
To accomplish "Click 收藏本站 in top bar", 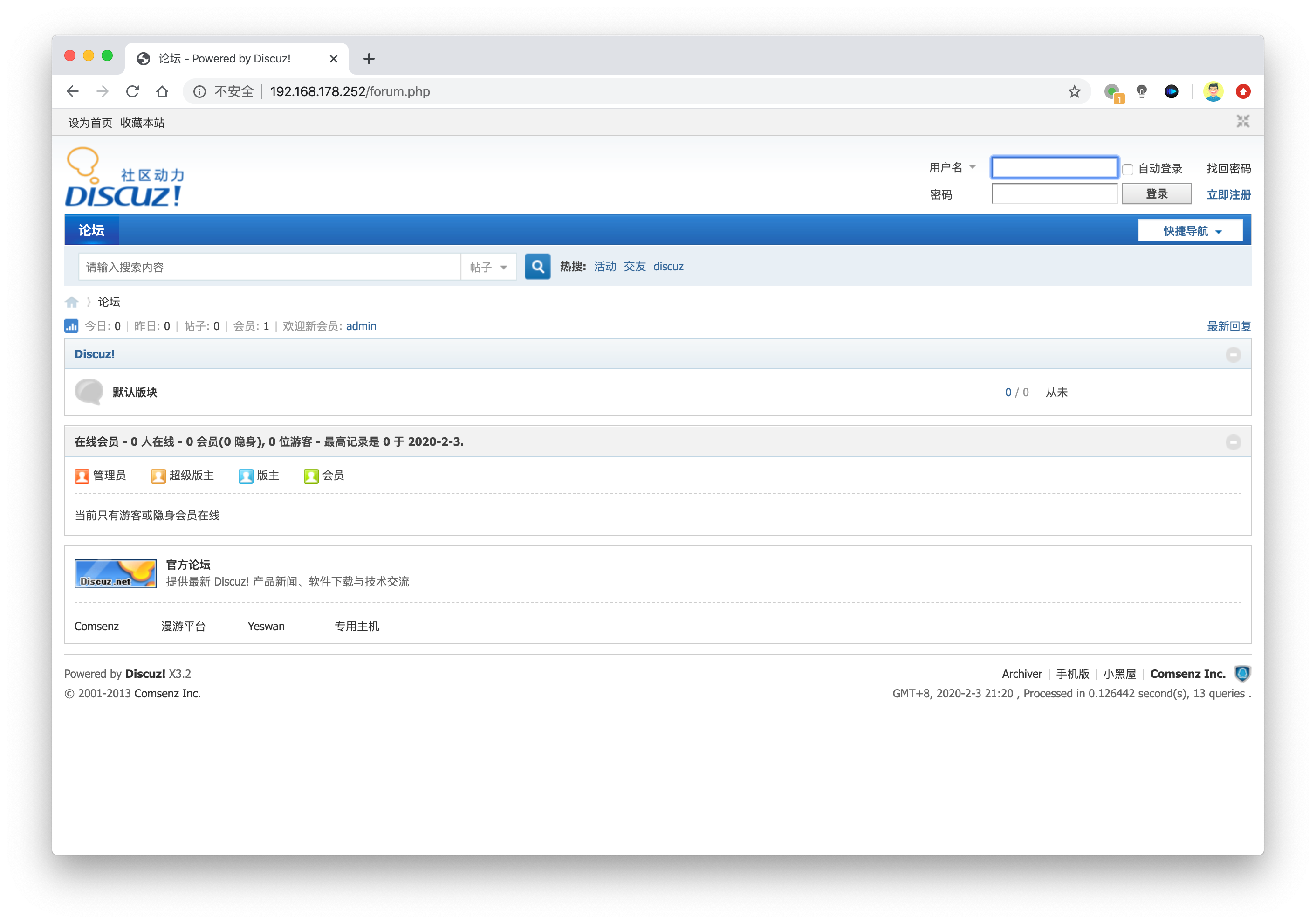I will pyautogui.click(x=142, y=123).
